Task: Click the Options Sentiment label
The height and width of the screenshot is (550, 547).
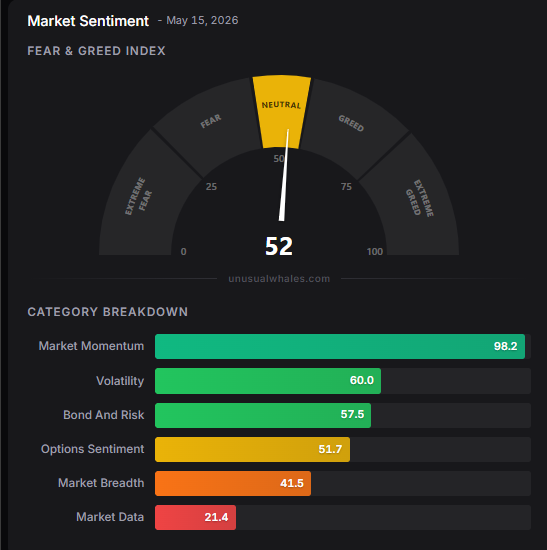Action: click(x=92, y=449)
